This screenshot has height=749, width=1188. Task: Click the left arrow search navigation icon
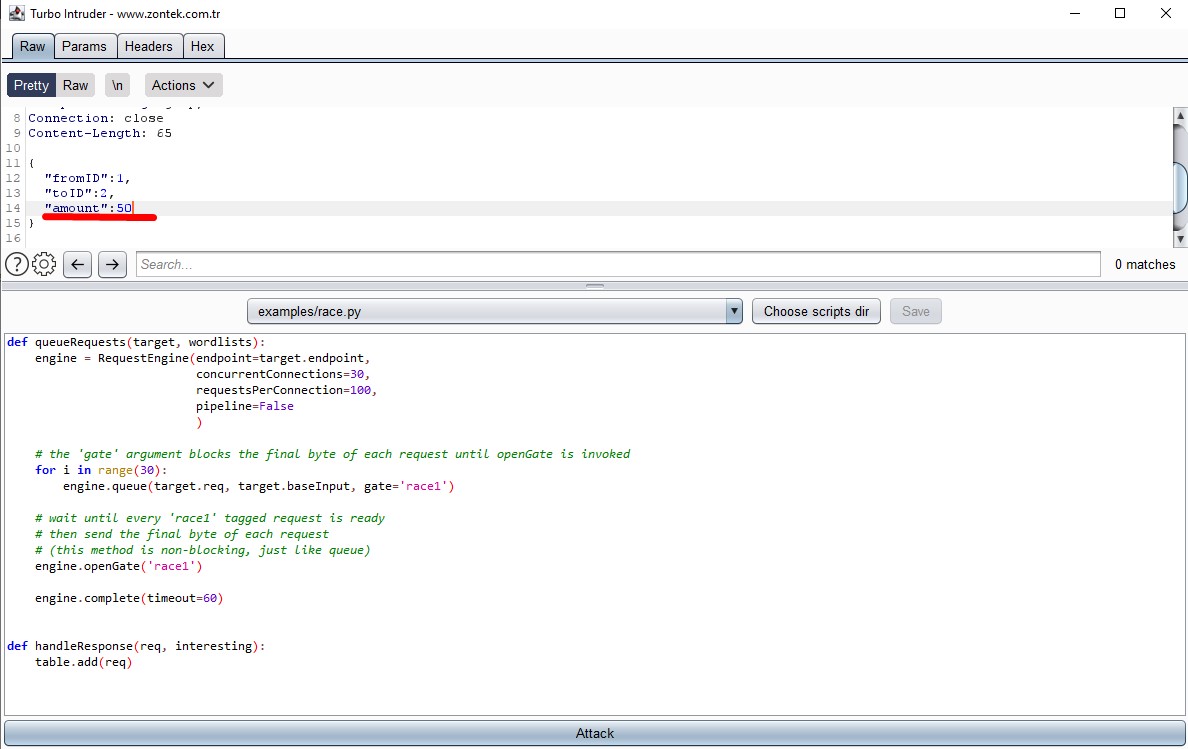click(x=77, y=264)
